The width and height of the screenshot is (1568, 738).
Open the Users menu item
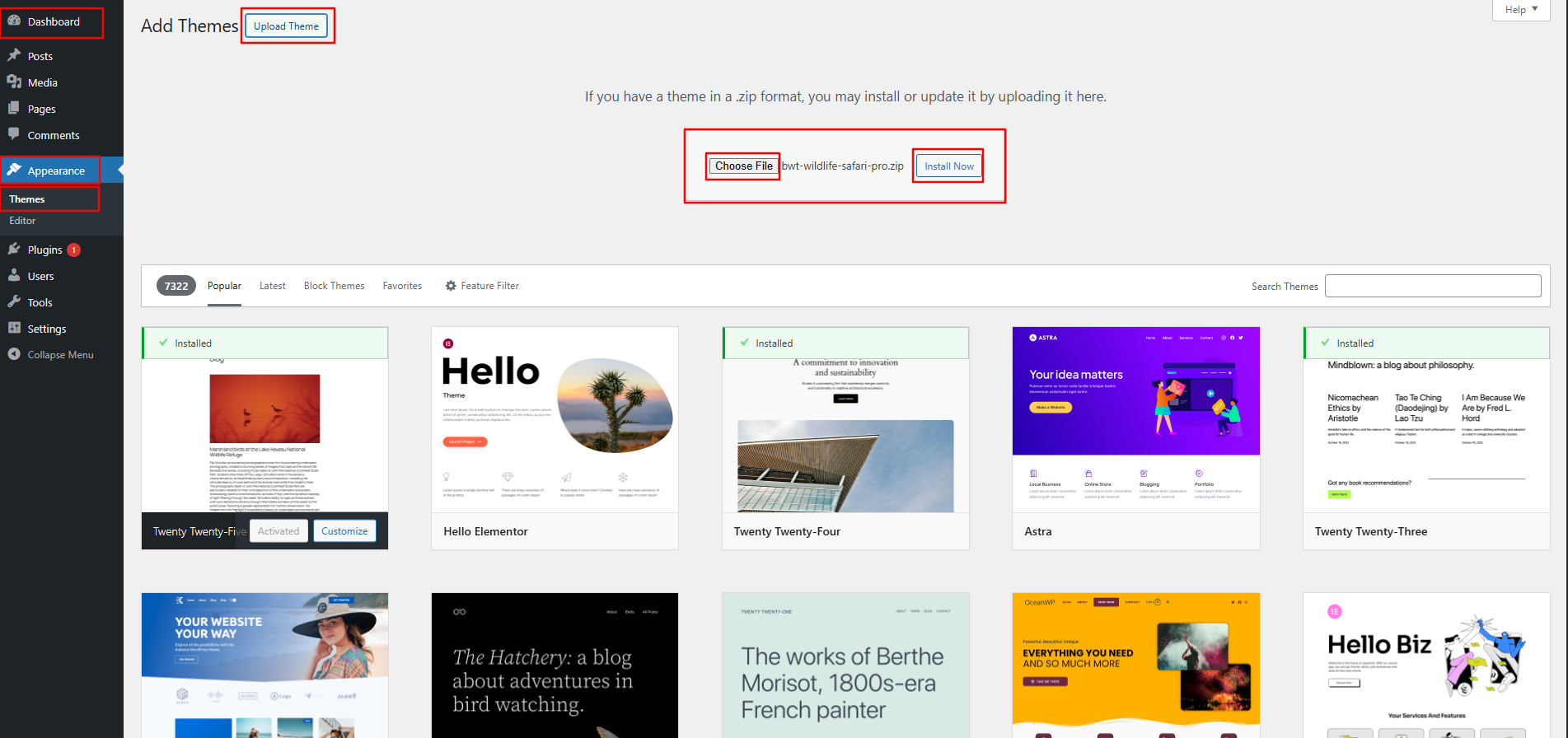40,276
